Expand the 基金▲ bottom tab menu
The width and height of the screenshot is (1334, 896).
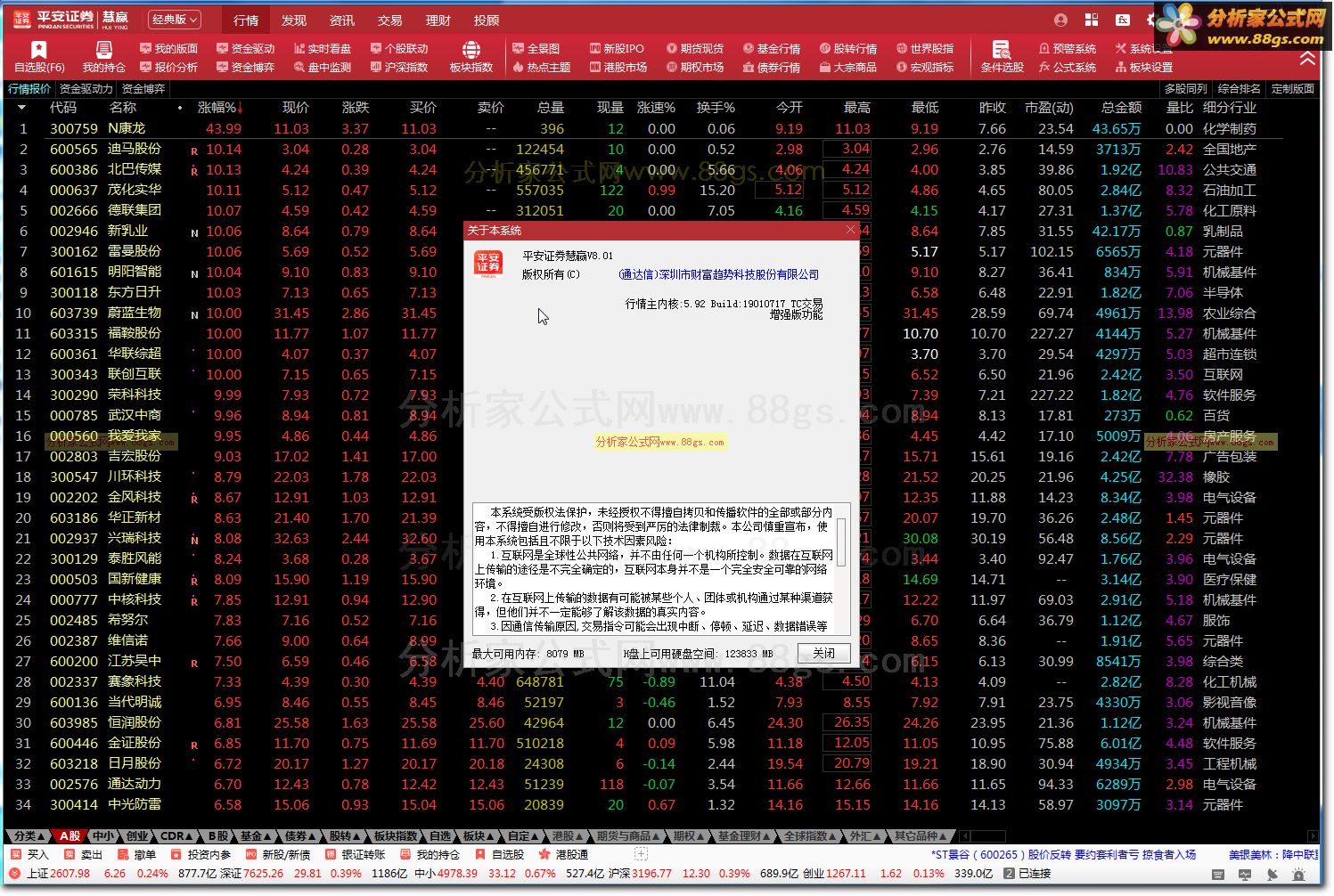[x=255, y=836]
